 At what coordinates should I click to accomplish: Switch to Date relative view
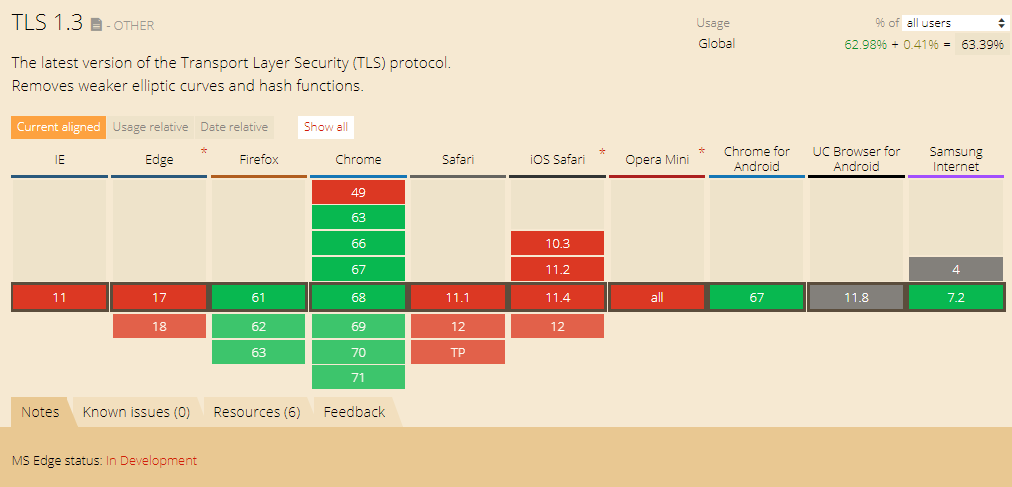point(234,127)
